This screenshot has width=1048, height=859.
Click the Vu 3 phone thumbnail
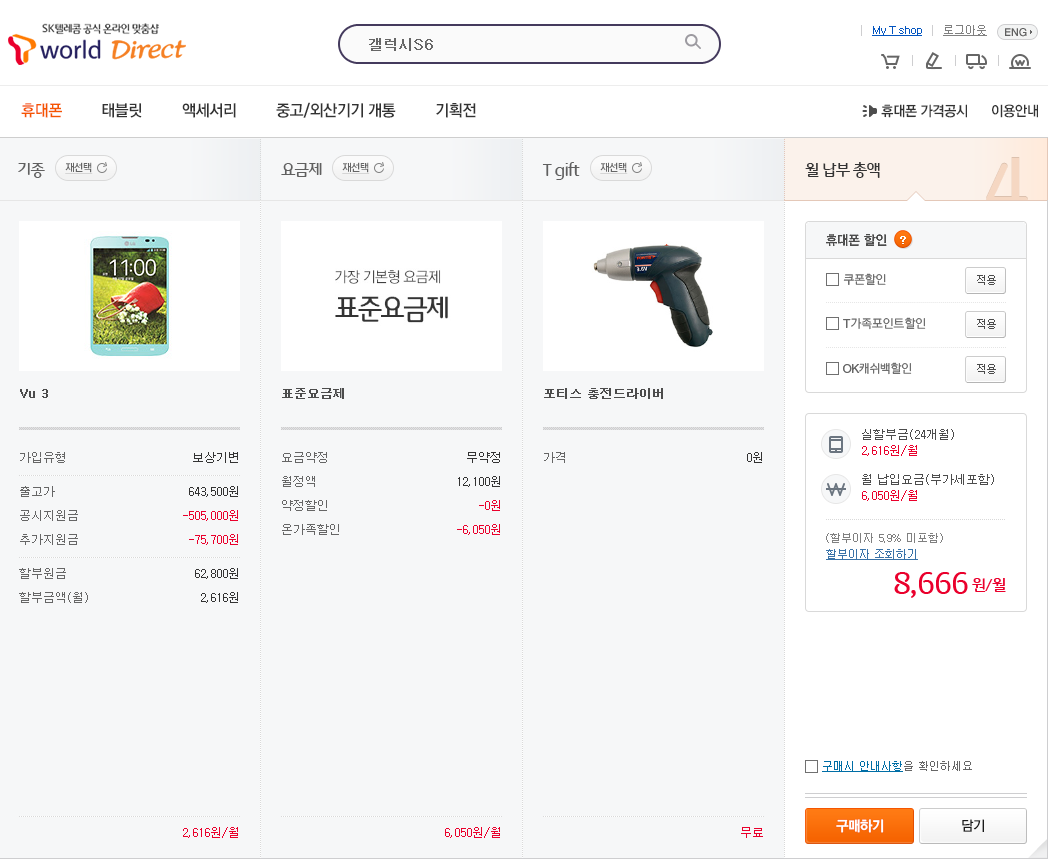129,296
